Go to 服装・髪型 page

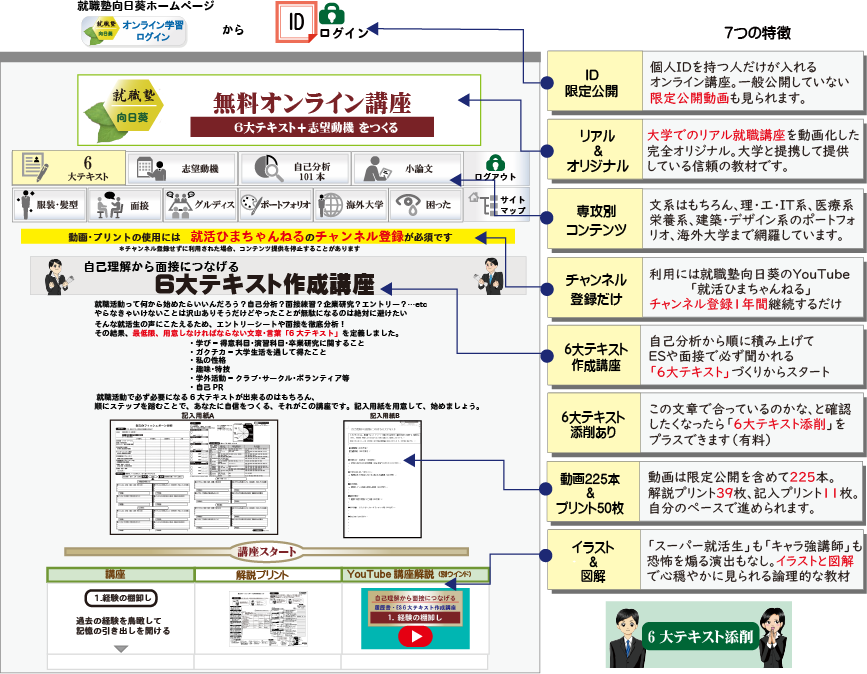click(48, 205)
